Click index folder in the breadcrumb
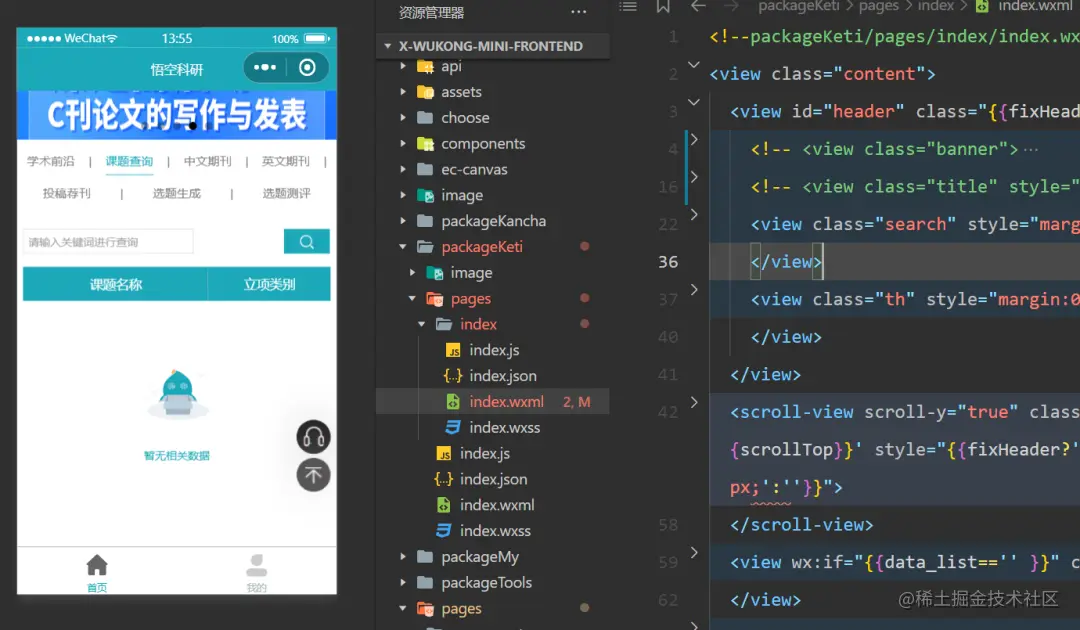 click(935, 6)
